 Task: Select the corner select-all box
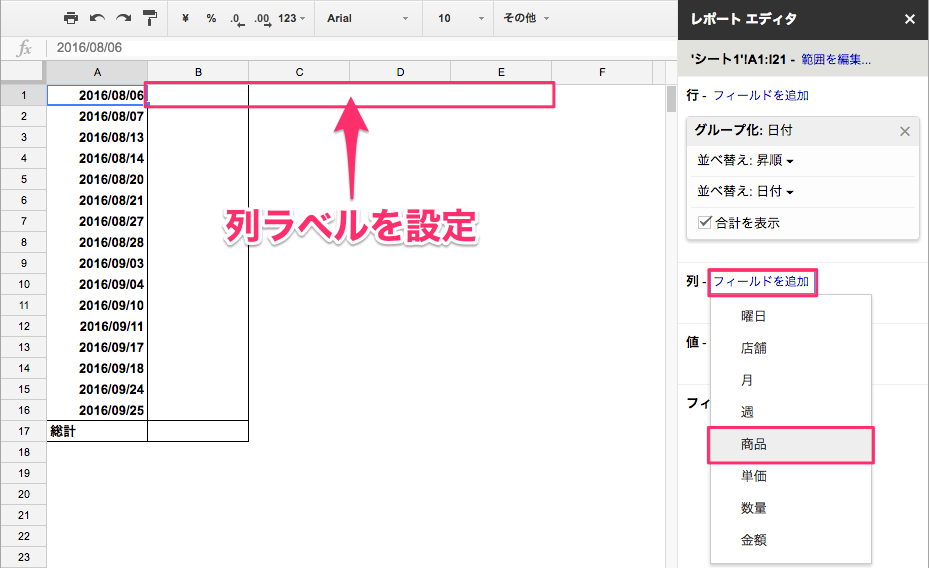click(x=23, y=72)
